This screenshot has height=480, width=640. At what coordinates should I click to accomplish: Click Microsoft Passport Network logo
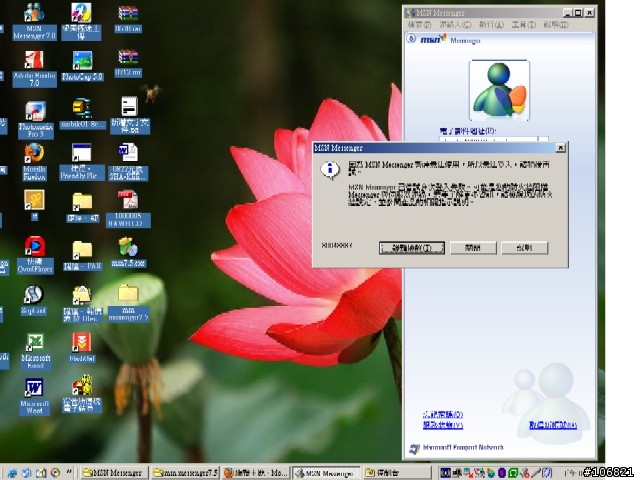[x=457, y=448]
